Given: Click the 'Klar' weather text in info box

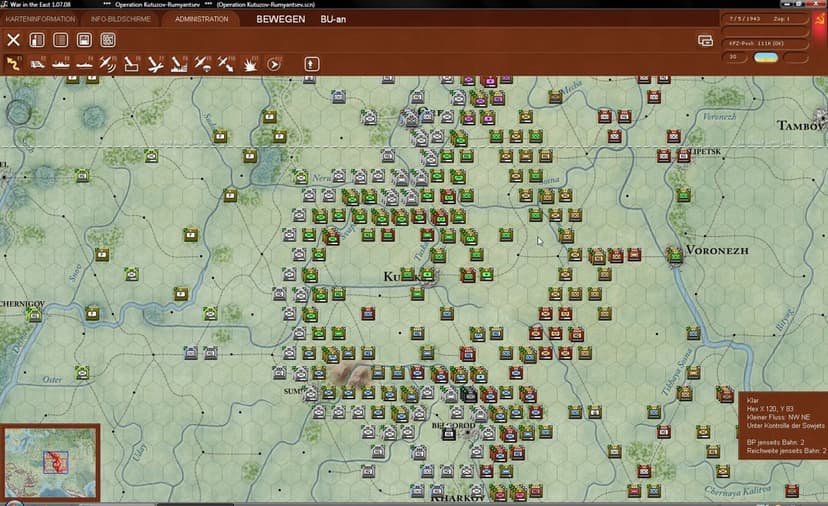Looking at the screenshot, I should click(752, 400).
